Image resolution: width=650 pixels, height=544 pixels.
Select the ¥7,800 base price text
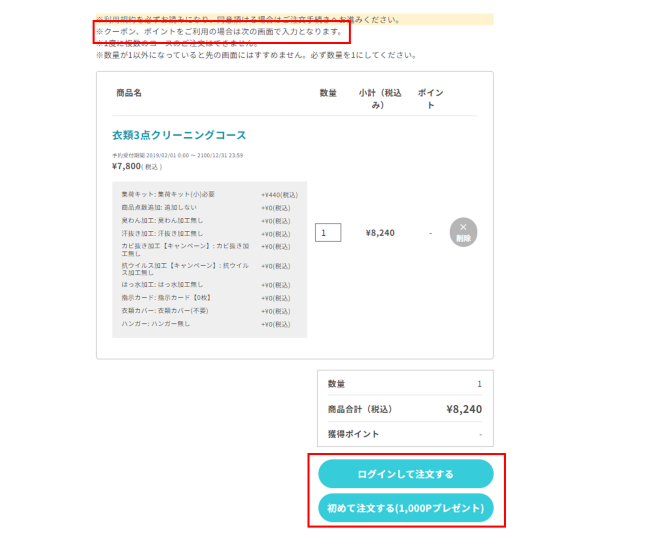coord(129,167)
